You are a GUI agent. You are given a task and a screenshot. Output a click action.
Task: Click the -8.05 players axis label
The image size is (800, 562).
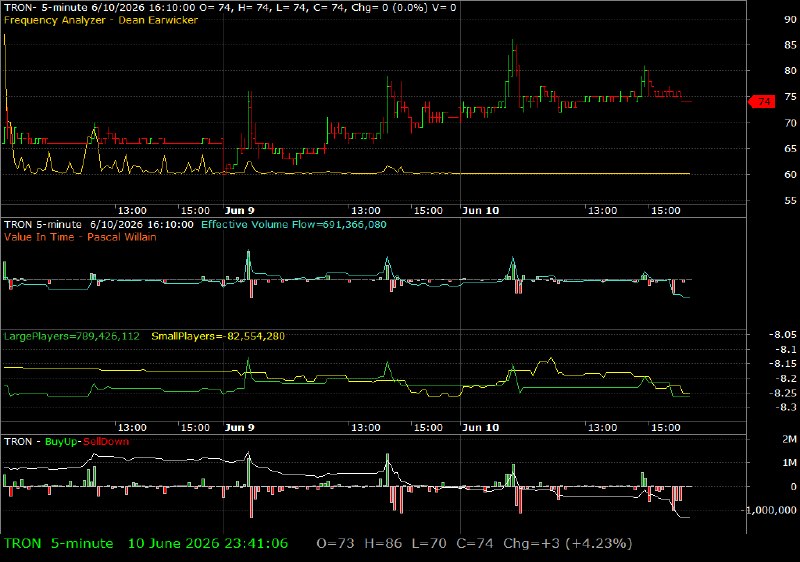pos(782,335)
